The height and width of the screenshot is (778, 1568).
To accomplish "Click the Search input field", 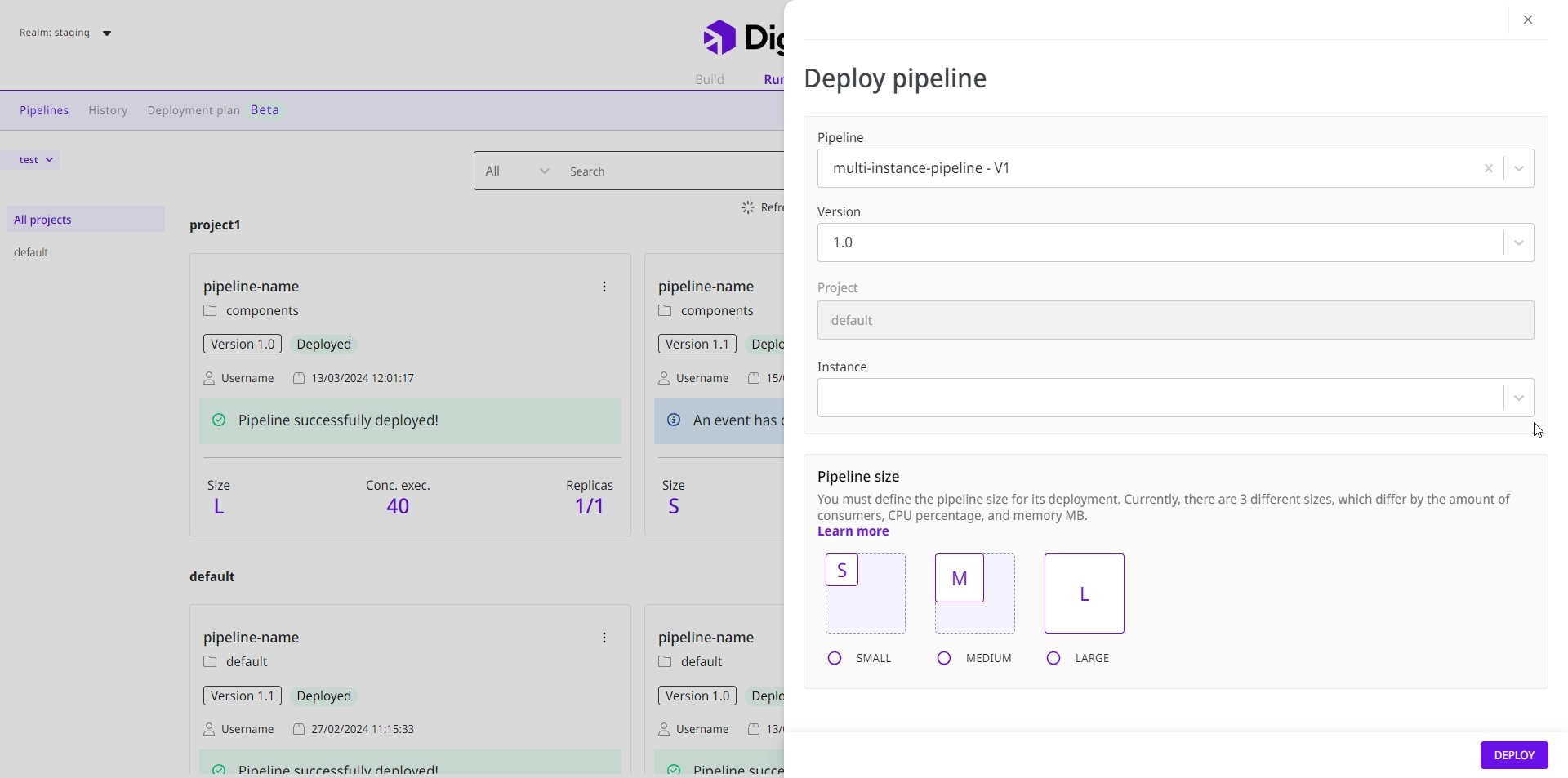I will (670, 171).
